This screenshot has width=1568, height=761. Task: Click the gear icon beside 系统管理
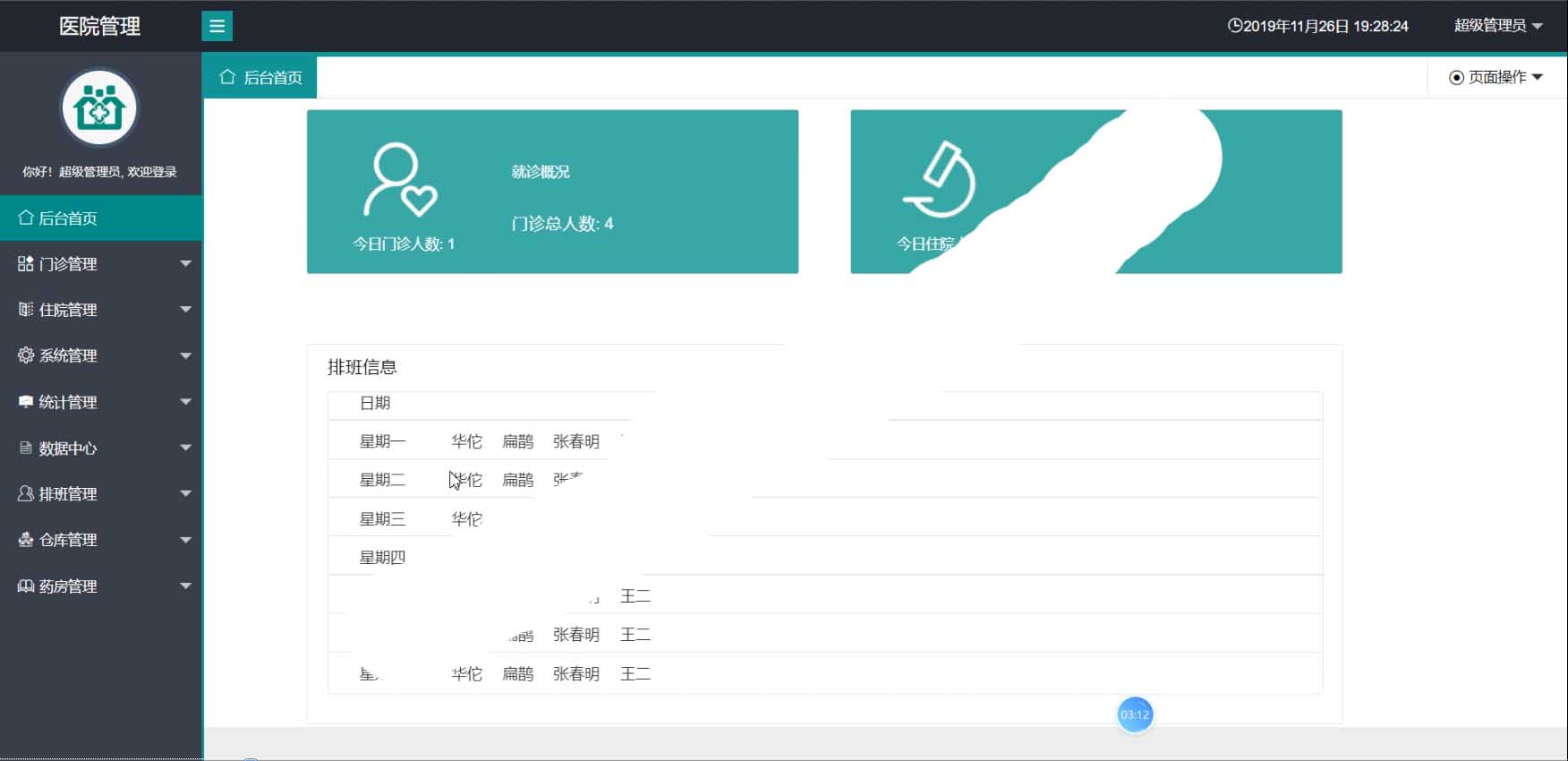[26, 355]
